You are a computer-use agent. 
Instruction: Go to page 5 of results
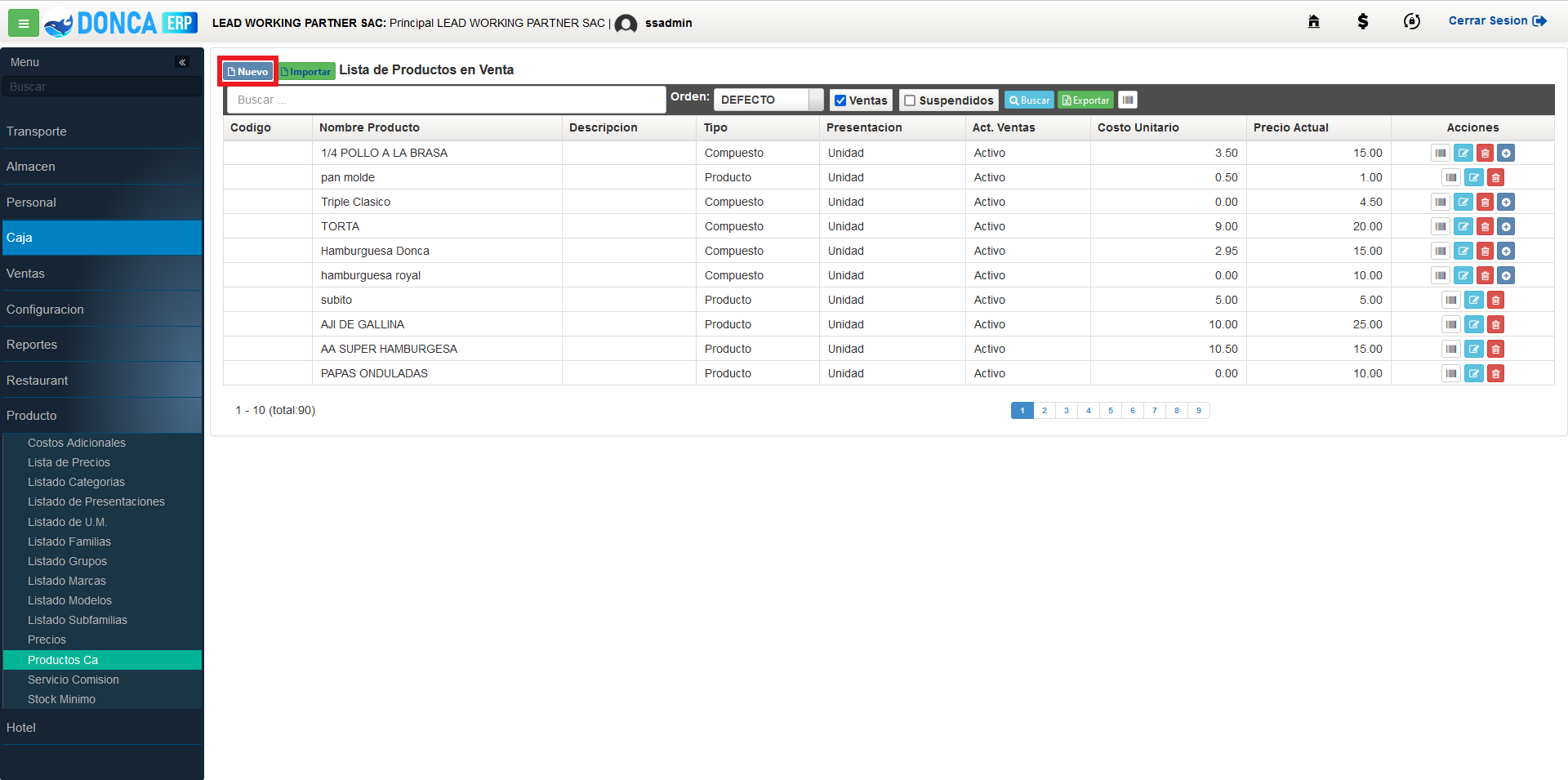[1111, 410]
